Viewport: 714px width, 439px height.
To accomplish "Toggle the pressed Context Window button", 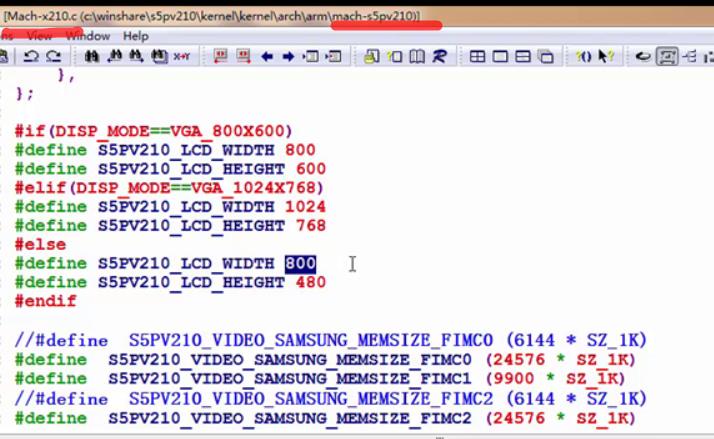I will tap(667, 56).
